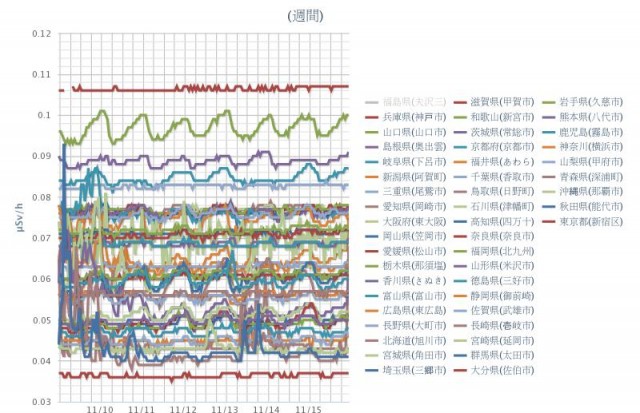Viewport: 640px width, 413px height.
Task: Click the 0.06 y-axis value
Action: tap(42, 279)
